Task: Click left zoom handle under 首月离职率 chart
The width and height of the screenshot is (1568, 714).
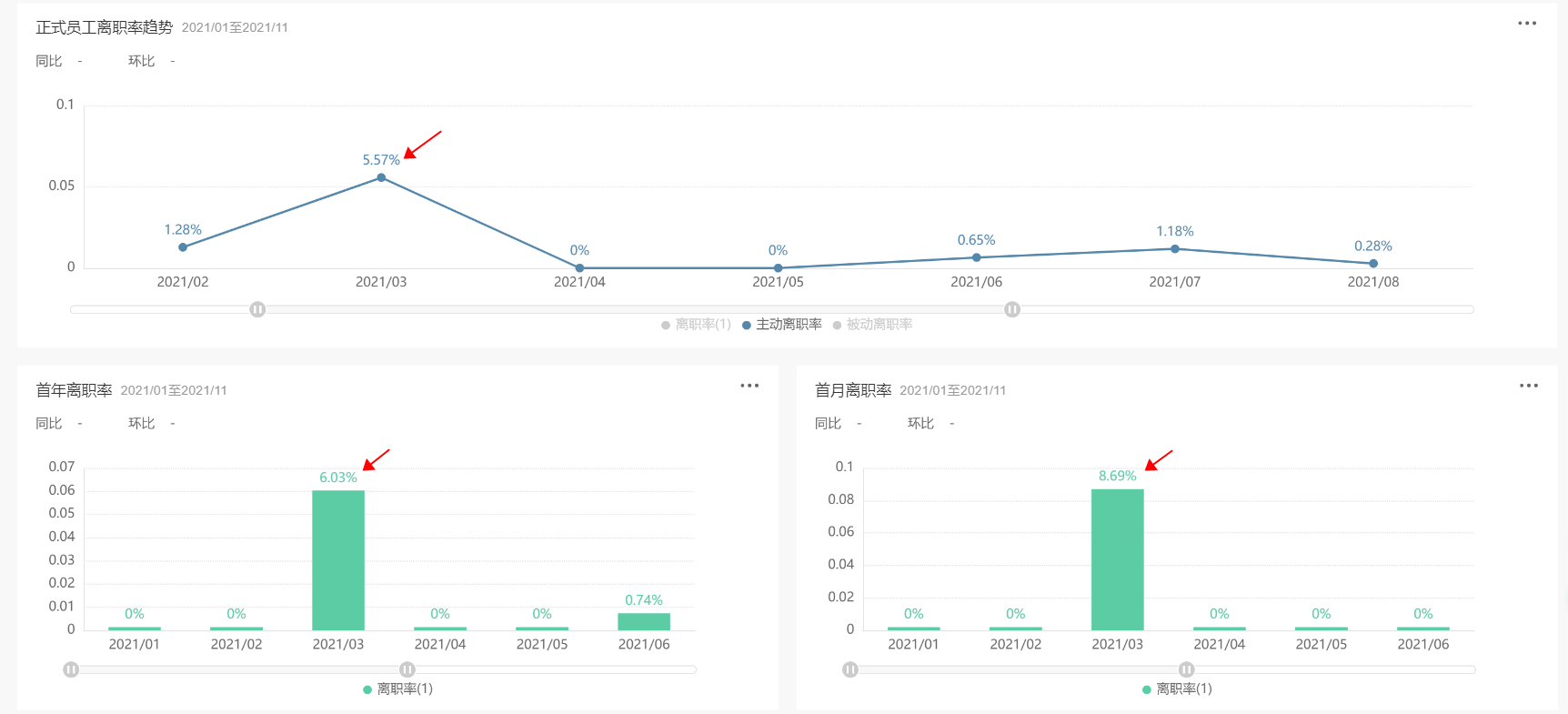Action: tap(850, 669)
